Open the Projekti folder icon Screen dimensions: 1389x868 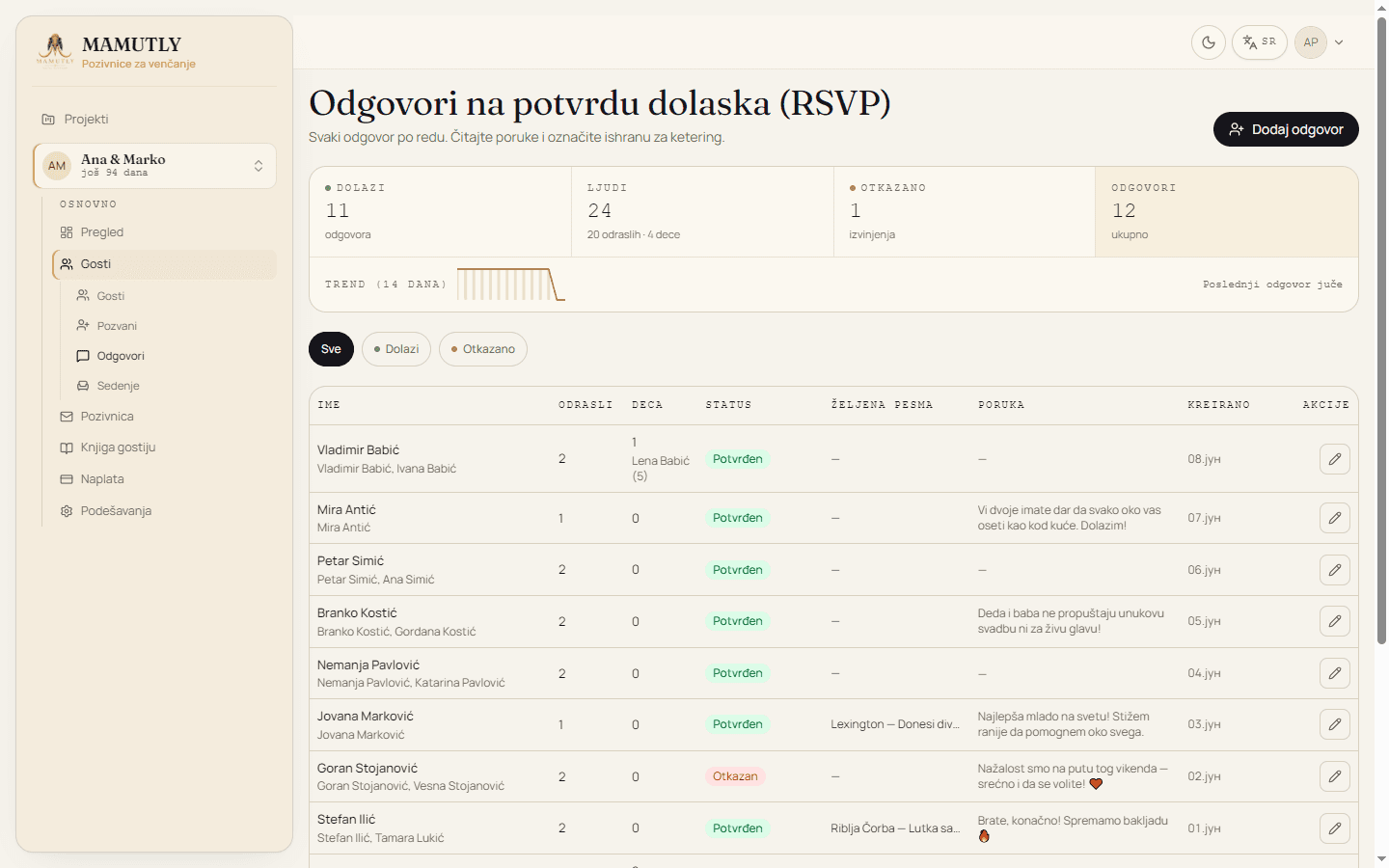coord(48,120)
